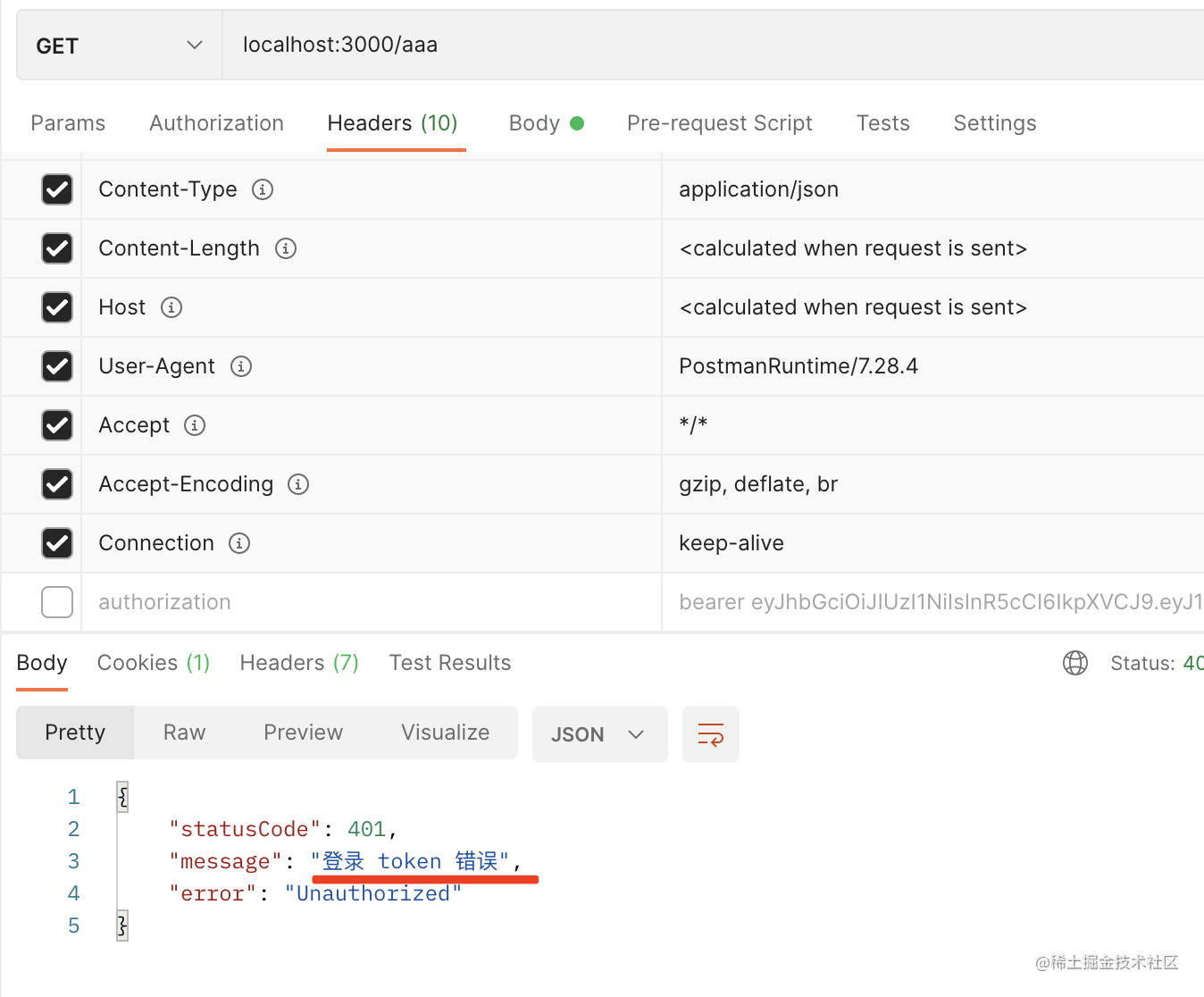The image size is (1204, 997).
Task: Click the Connection header info icon
Action: click(239, 543)
